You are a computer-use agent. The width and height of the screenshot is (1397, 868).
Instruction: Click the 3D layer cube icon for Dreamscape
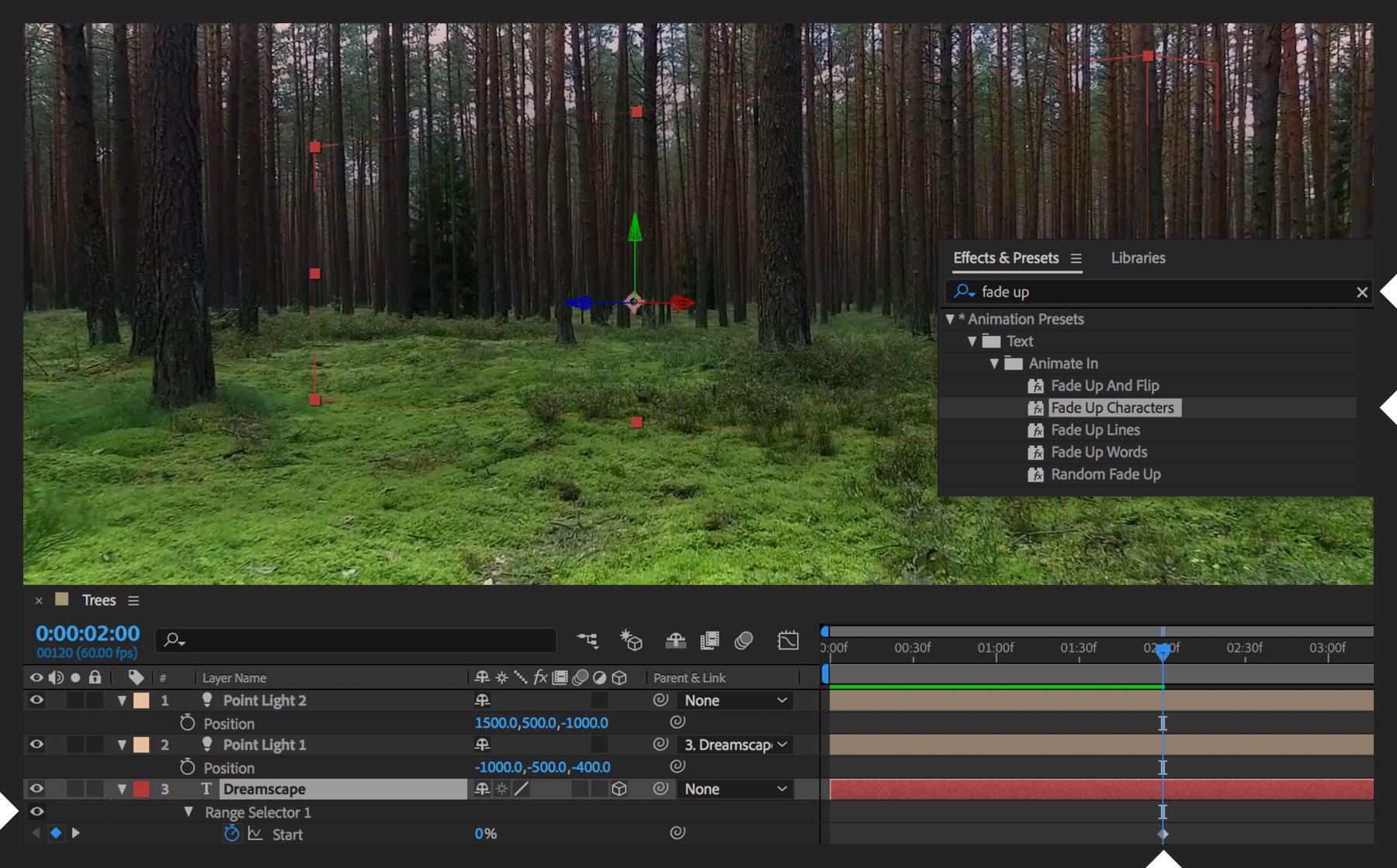[619, 789]
